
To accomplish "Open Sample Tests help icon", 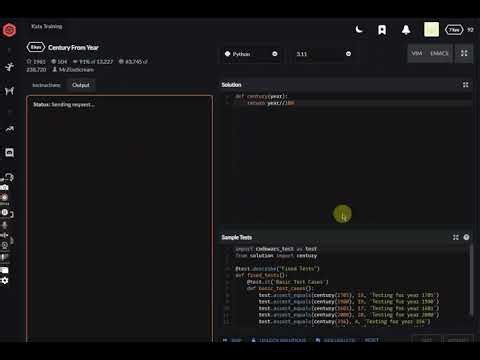I will click(466, 237).
